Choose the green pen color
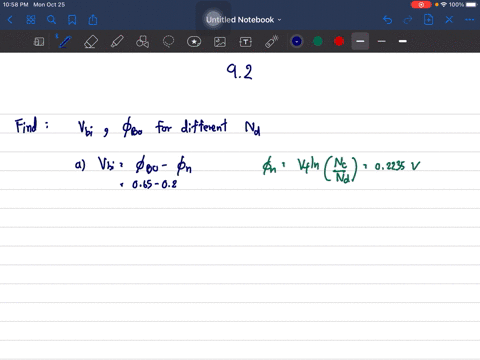 (318, 41)
